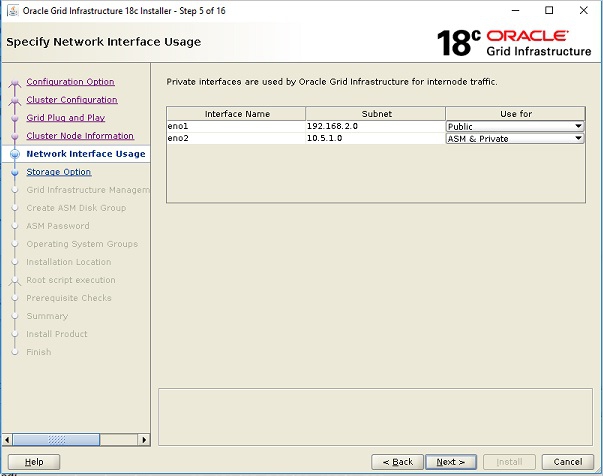Click the sidebar horizontal scrollbar thumb
This screenshot has width=603, height=476.
click(56, 439)
